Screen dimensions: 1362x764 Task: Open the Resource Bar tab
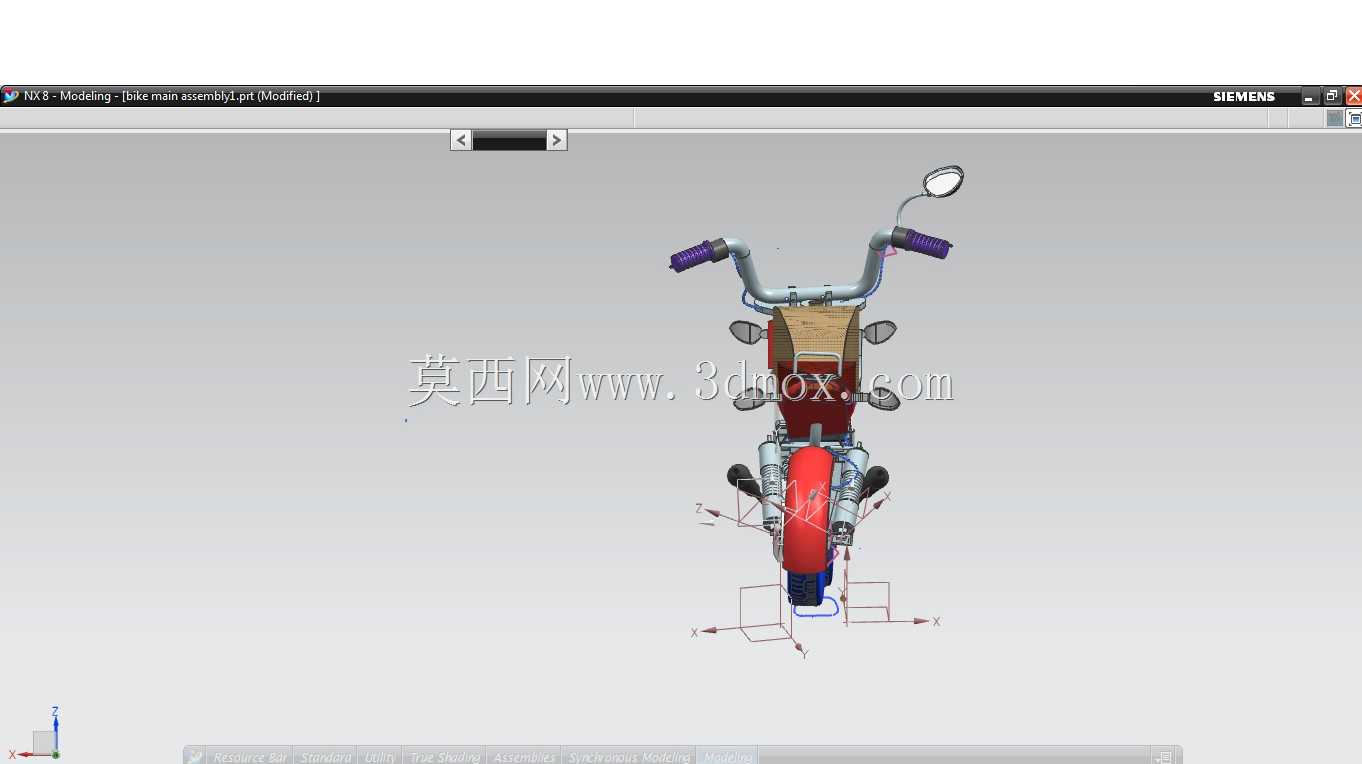pyautogui.click(x=250, y=757)
